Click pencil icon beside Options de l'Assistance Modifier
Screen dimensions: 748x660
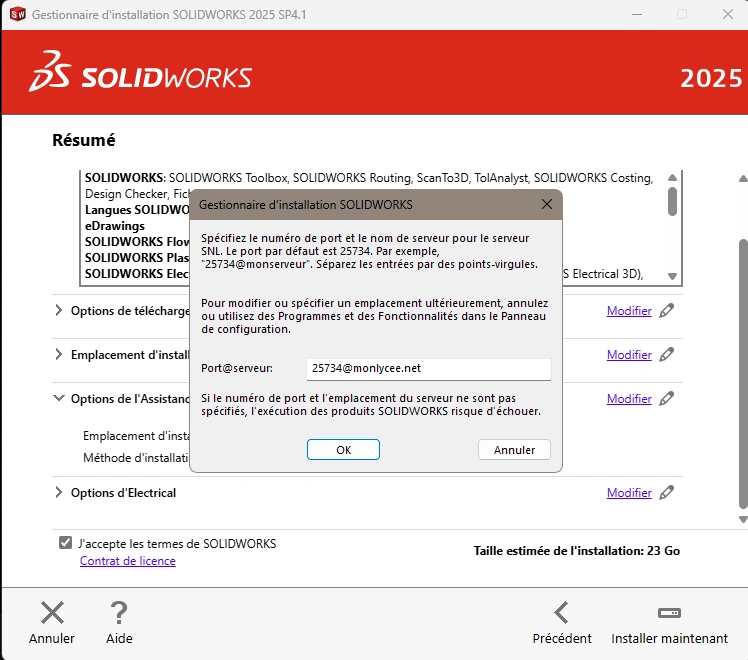pos(666,398)
